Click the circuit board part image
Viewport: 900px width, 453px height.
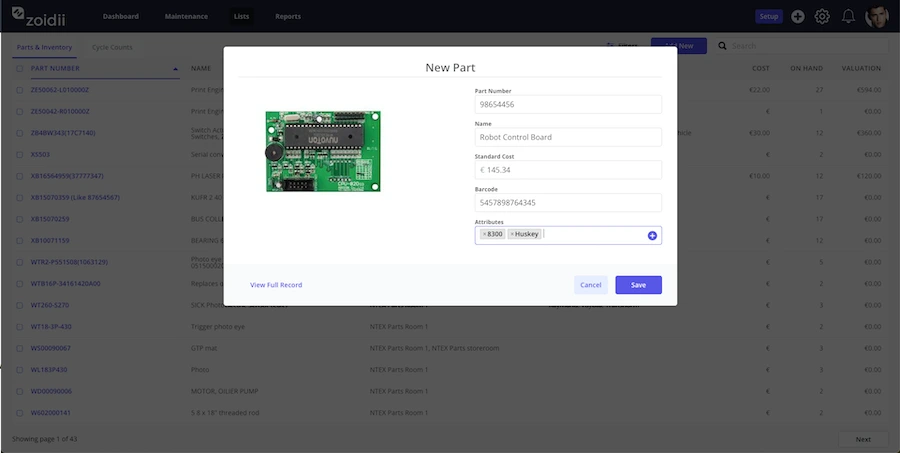pyautogui.click(x=323, y=152)
